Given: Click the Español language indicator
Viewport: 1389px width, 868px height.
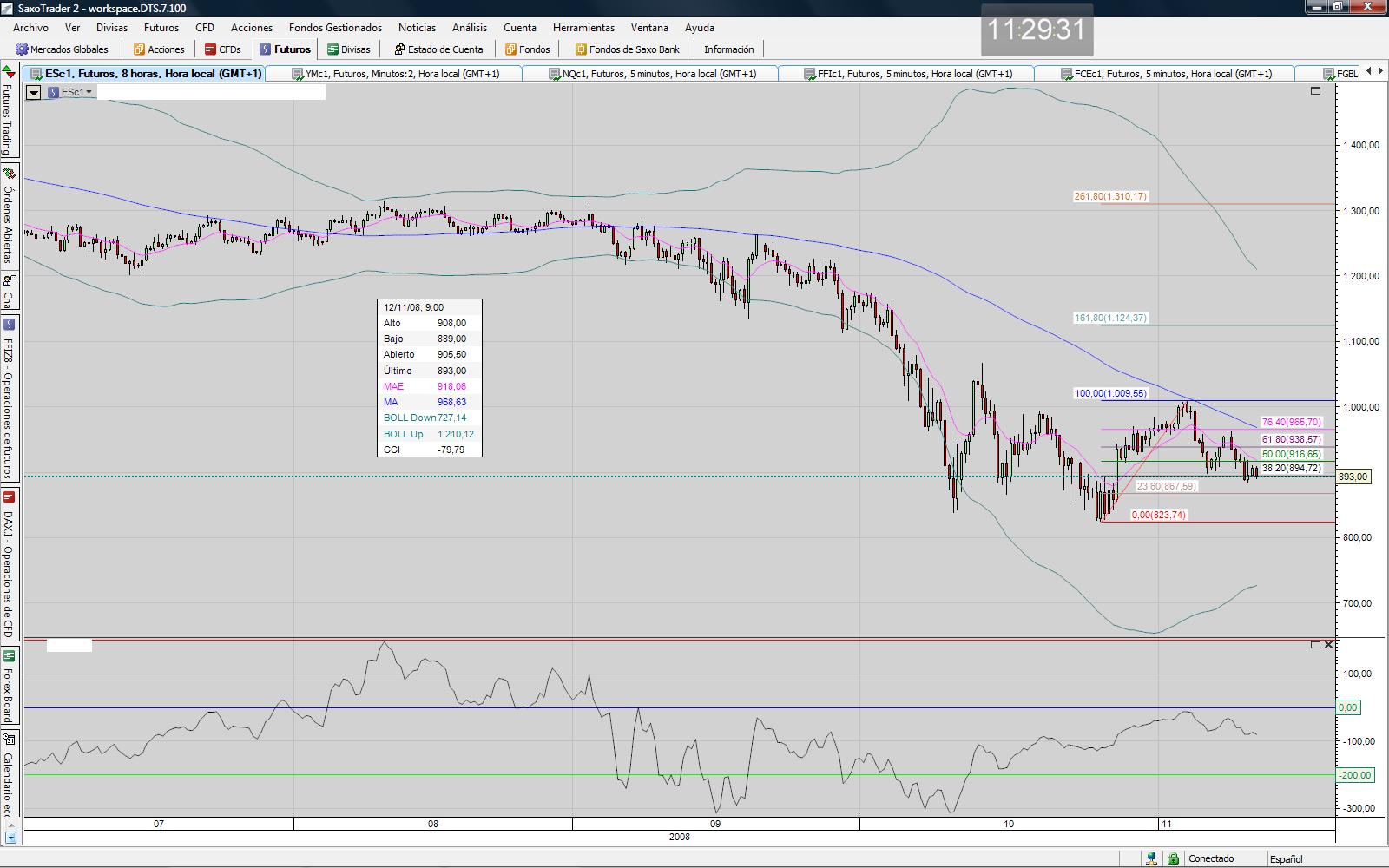Looking at the screenshot, I should 1286,858.
